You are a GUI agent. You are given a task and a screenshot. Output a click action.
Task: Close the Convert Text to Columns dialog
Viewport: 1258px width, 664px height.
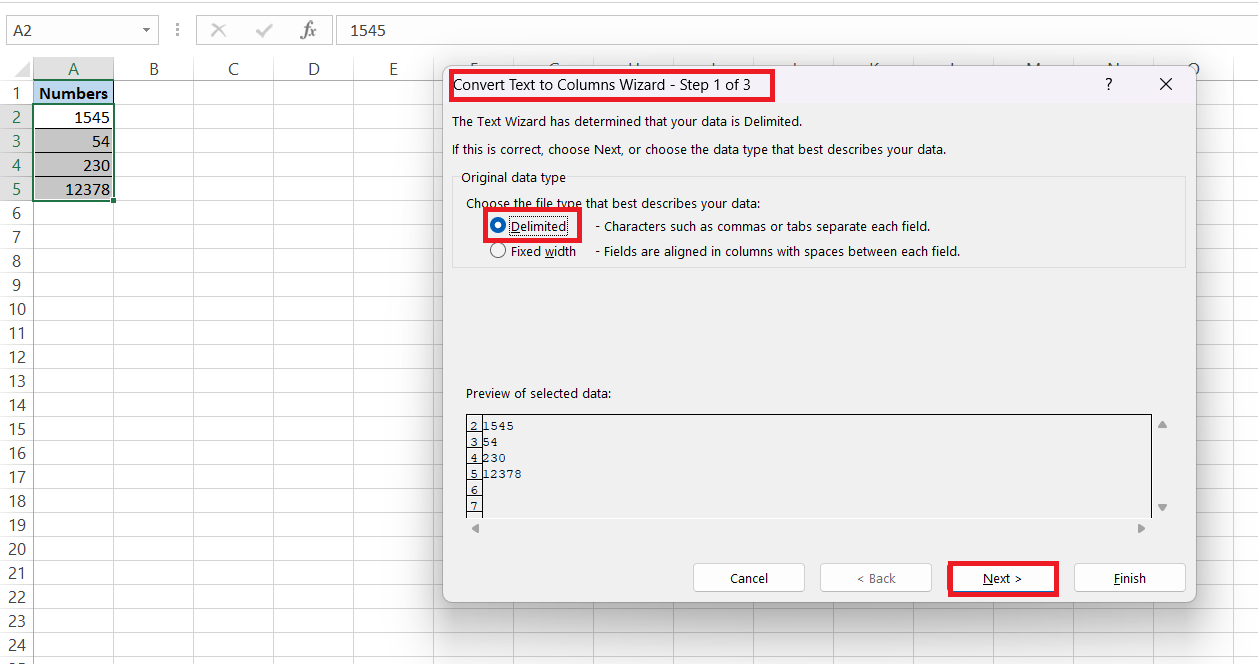point(1165,85)
